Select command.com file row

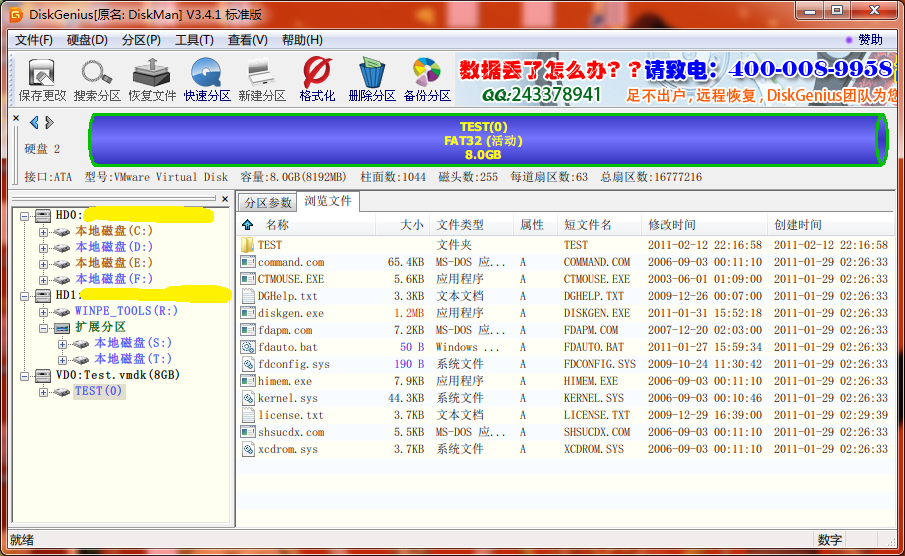coord(566,262)
